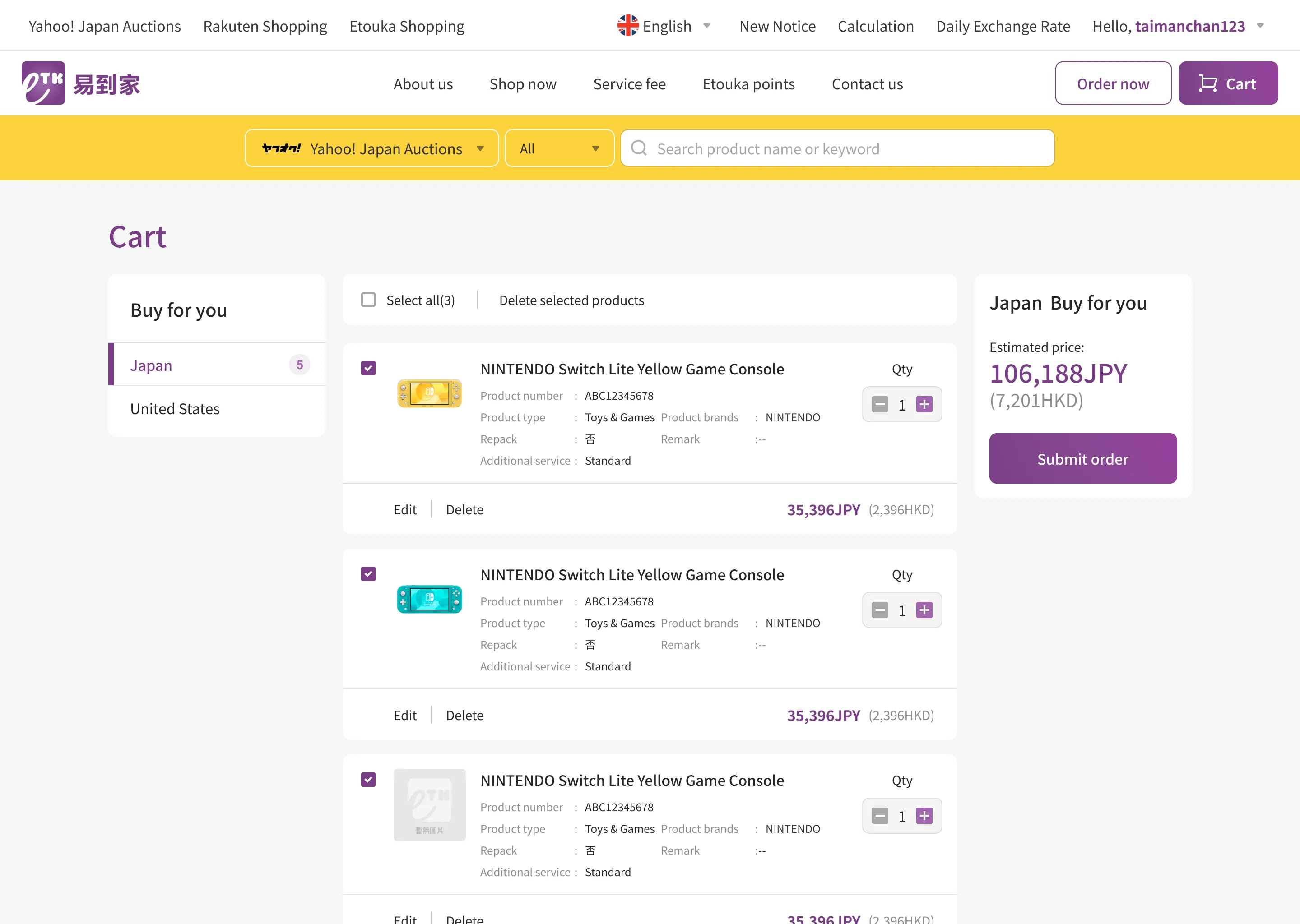This screenshot has height=924, width=1300.
Task: Click Delete selected products link
Action: pyautogui.click(x=571, y=300)
